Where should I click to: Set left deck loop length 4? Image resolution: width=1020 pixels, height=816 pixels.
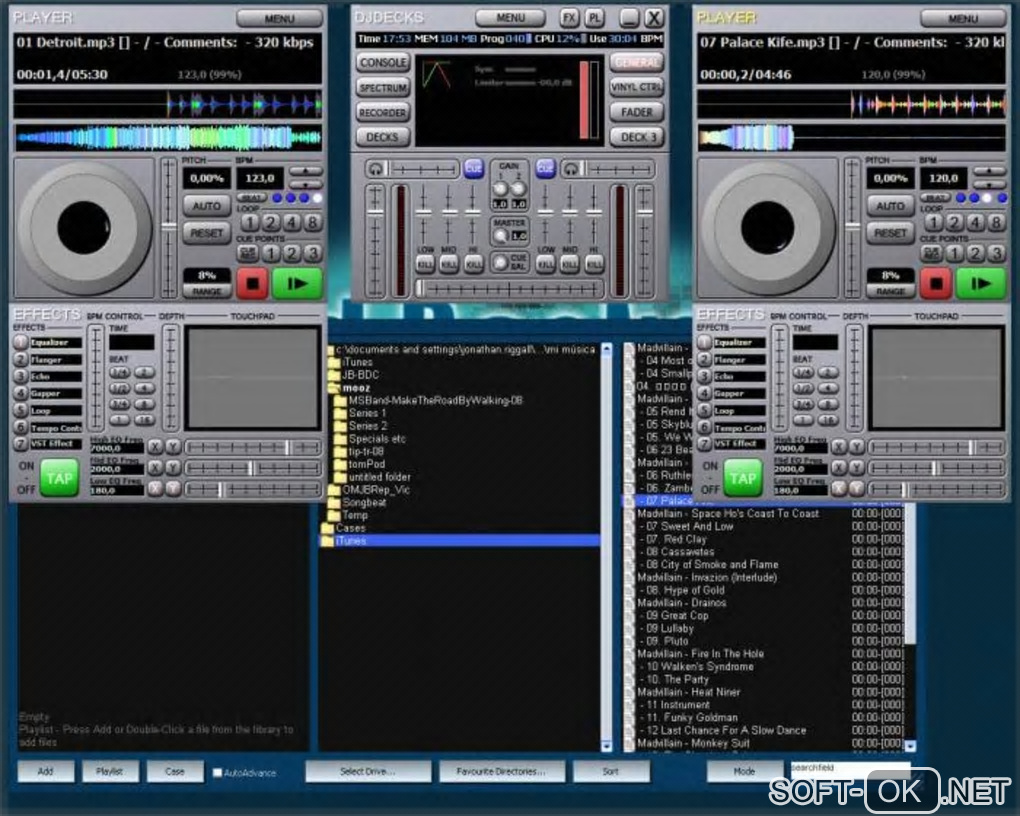click(x=292, y=223)
